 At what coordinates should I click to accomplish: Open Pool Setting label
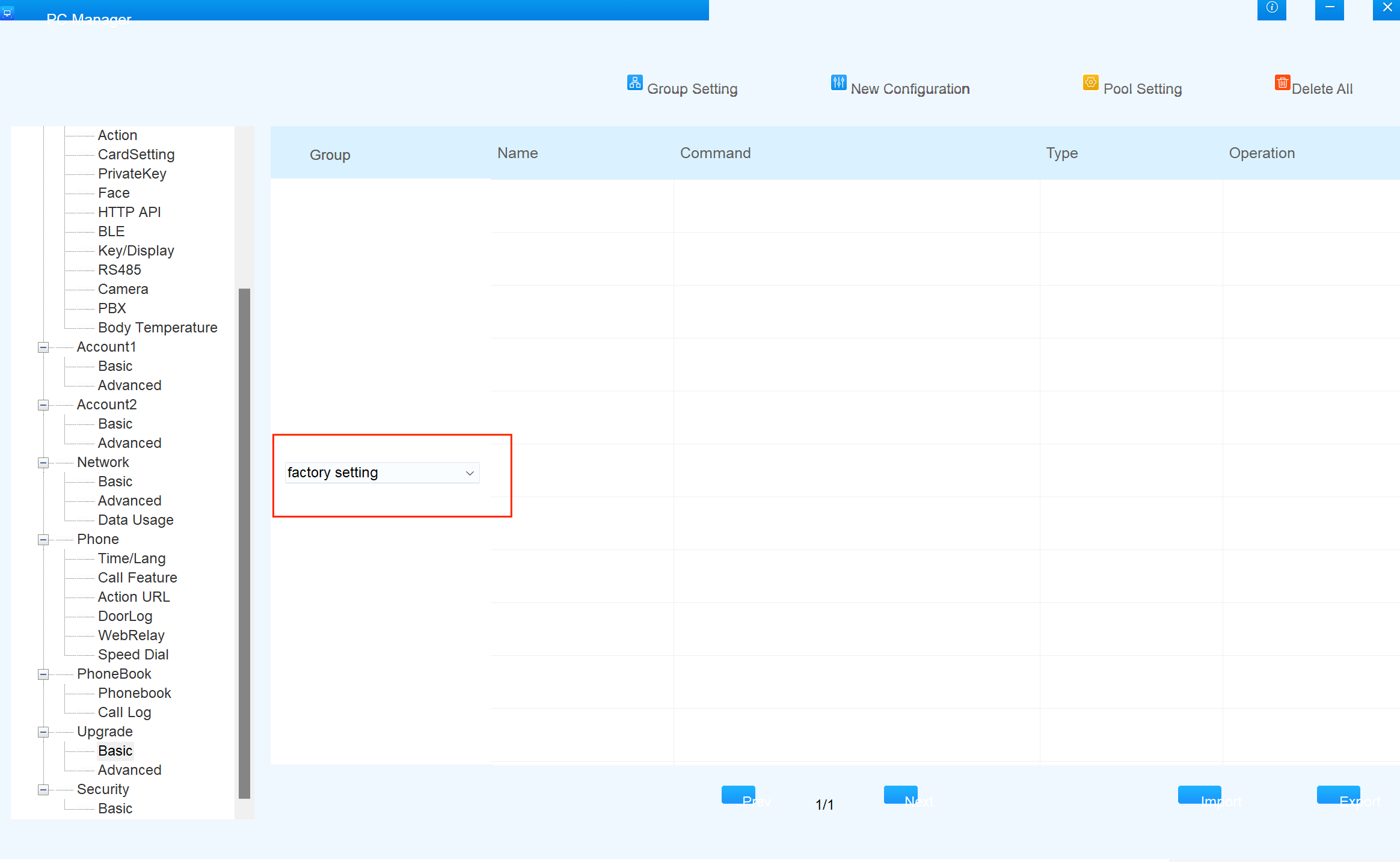[x=1143, y=89]
